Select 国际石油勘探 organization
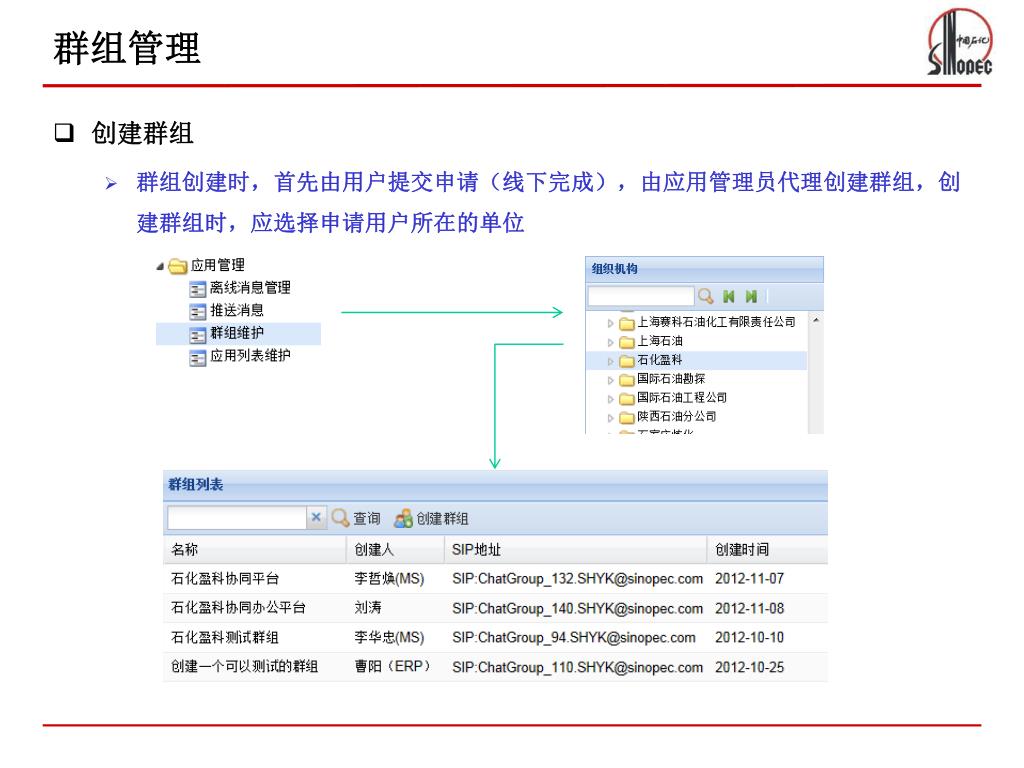 (x=671, y=379)
